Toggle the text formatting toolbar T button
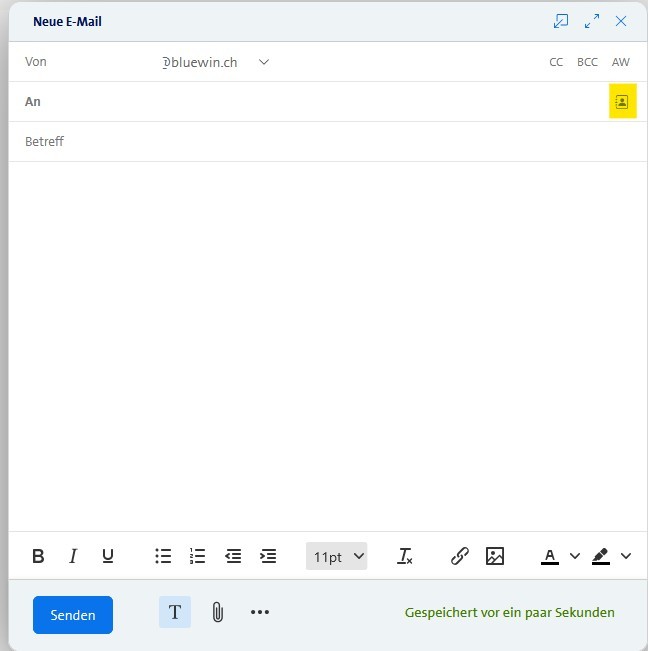The height and width of the screenshot is (651, 648). point(175,612)
